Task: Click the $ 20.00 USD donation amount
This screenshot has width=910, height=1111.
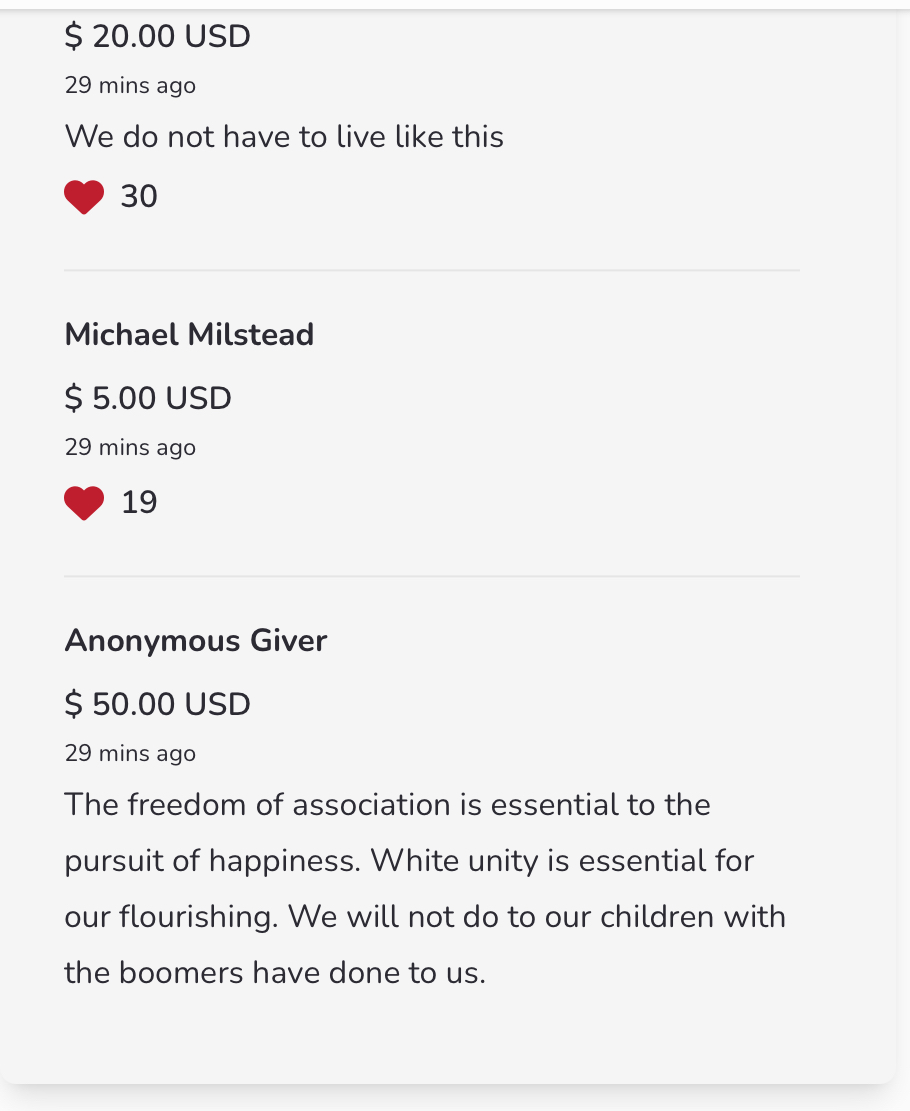Action: [x=157, y=37]
